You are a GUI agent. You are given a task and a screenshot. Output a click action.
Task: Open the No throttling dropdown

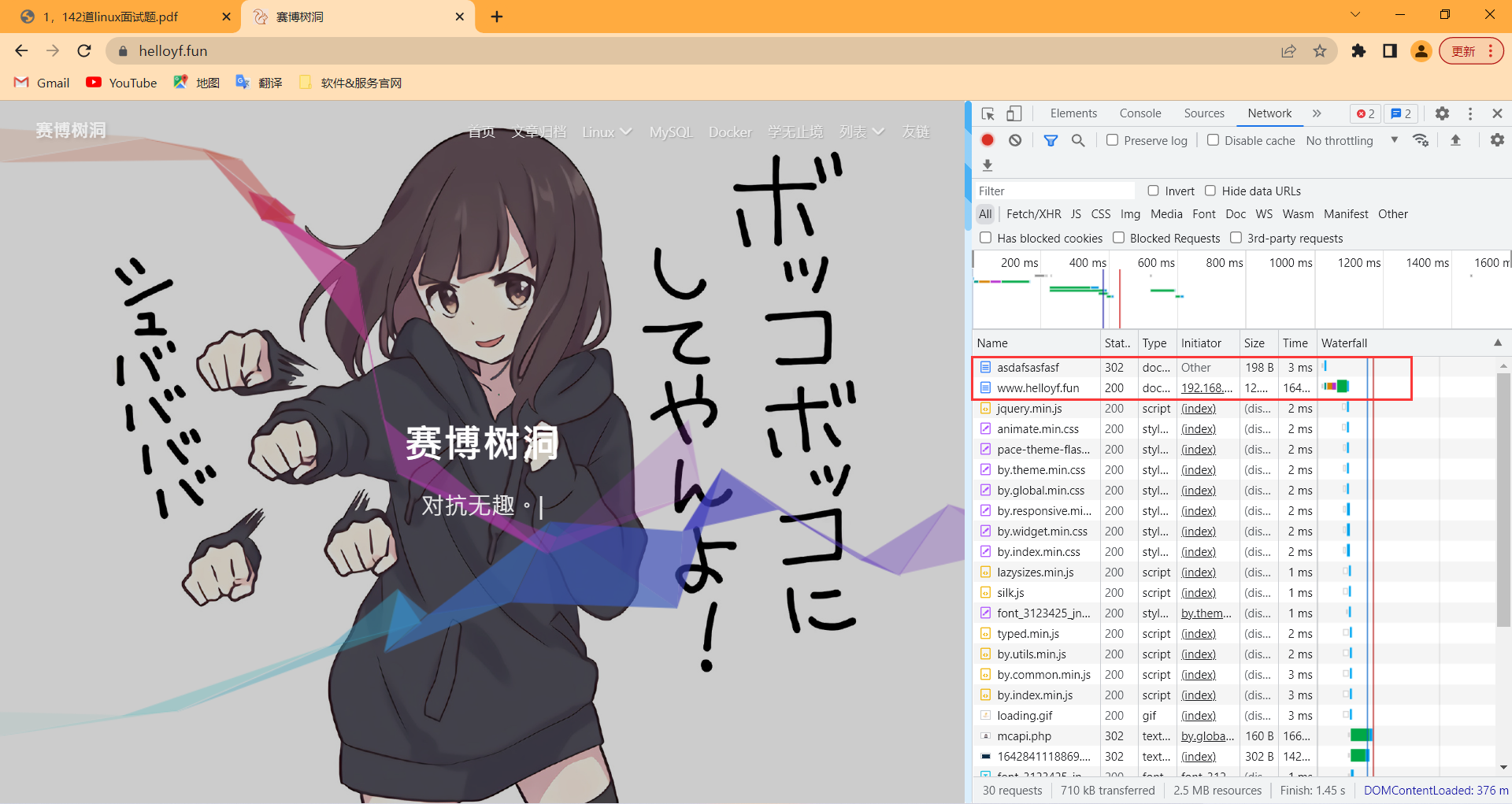[x=1351, y=140]
